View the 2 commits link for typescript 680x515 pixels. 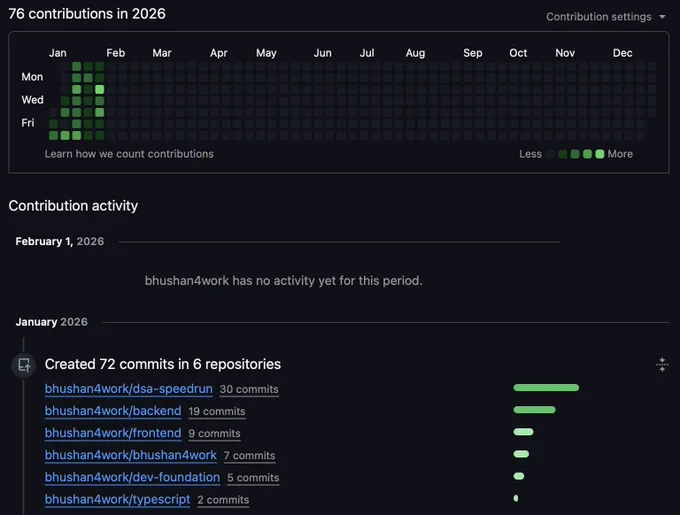pyautogui.click(x=223, y=500)
